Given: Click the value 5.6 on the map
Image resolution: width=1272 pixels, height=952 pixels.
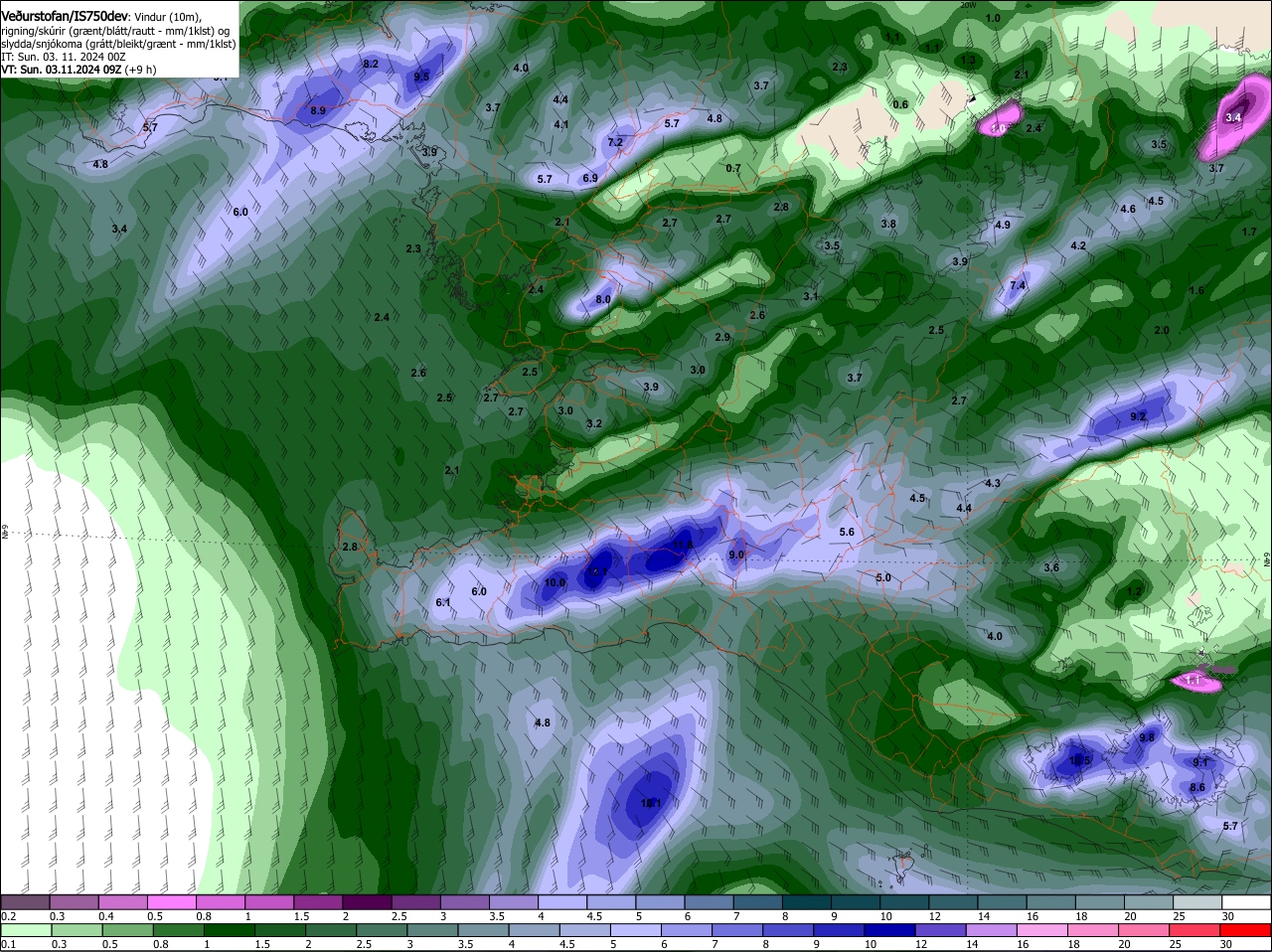Looking at the screenshot, I should point(847,532).
